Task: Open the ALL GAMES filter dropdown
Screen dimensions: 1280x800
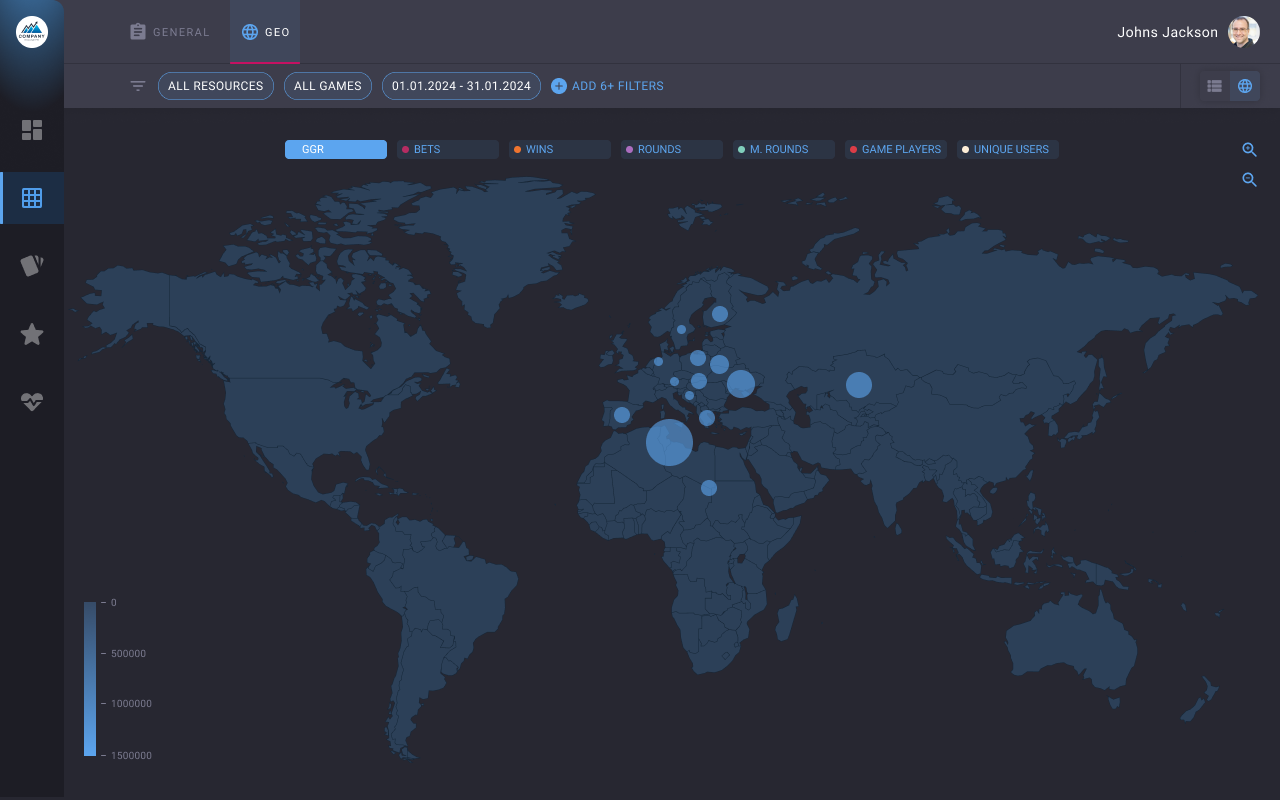Action: pyautogui.click(x=327, y=86)
